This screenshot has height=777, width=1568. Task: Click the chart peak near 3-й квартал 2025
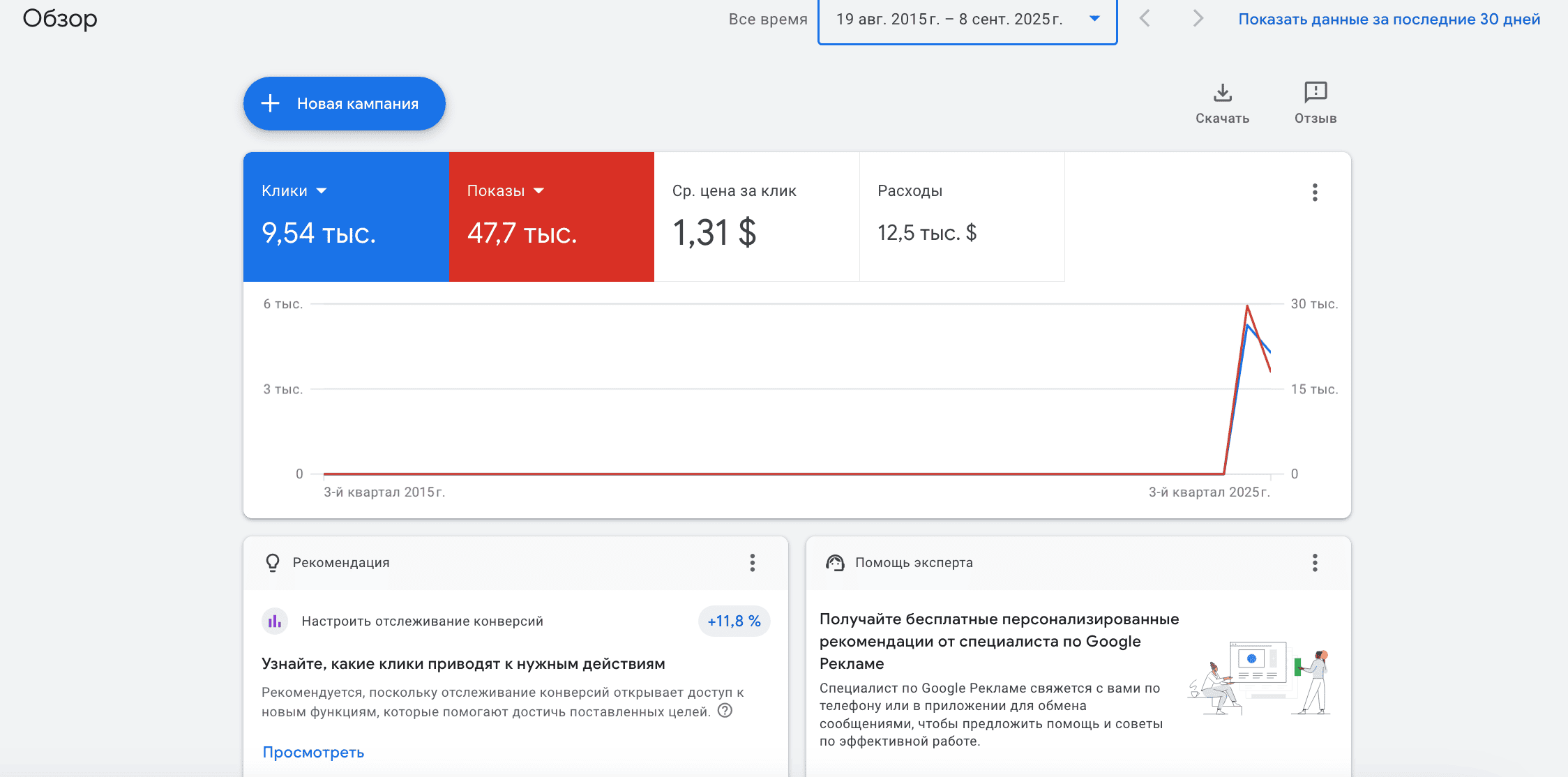(1247, 306)
